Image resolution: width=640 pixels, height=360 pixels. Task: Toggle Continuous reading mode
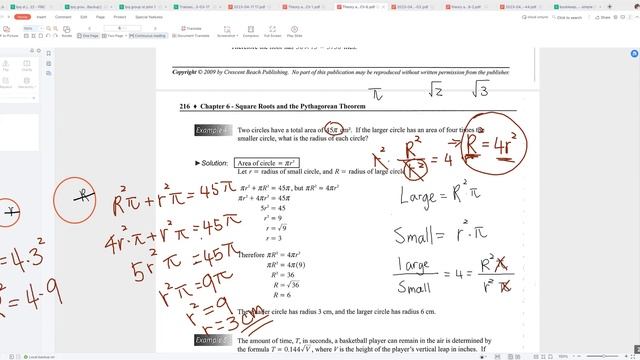[148, 36]
